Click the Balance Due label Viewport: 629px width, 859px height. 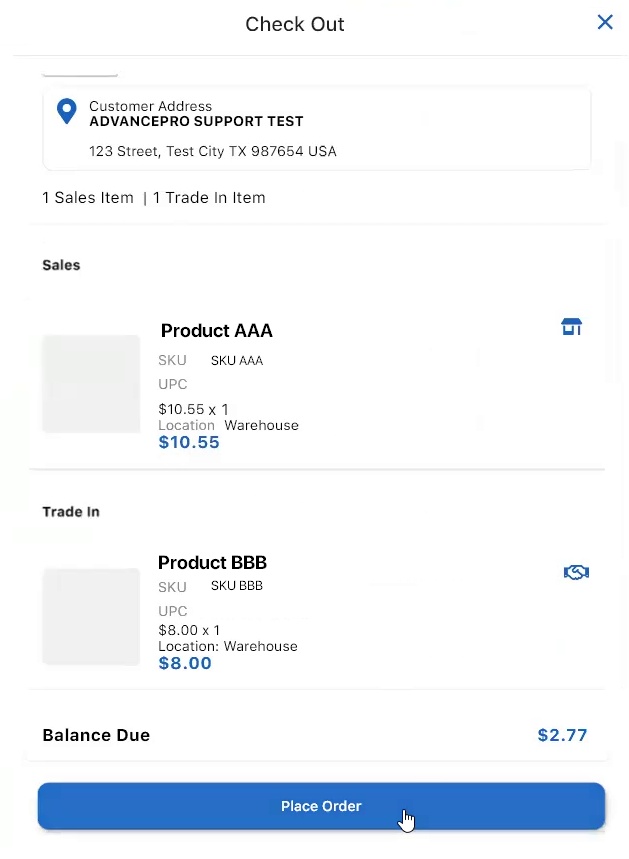click(96, 736)
